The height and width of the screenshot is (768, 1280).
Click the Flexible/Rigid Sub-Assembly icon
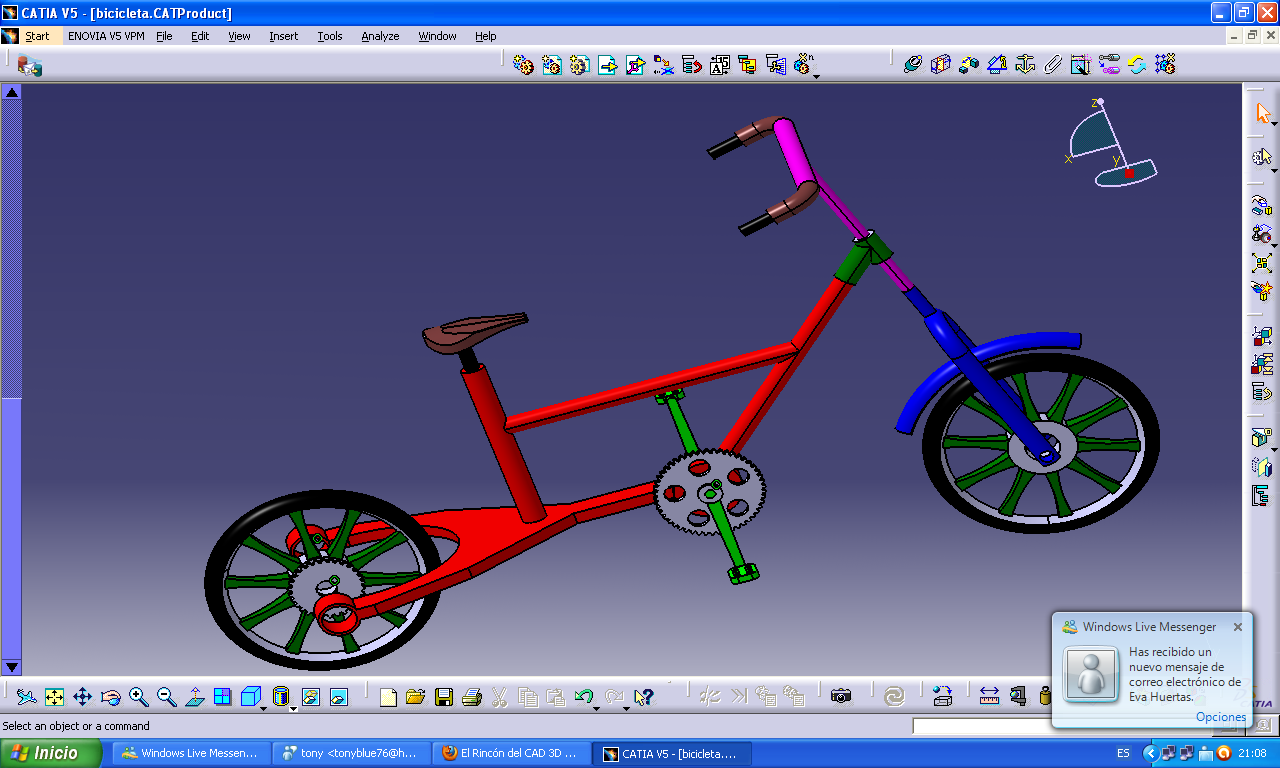click(1108, 65)
